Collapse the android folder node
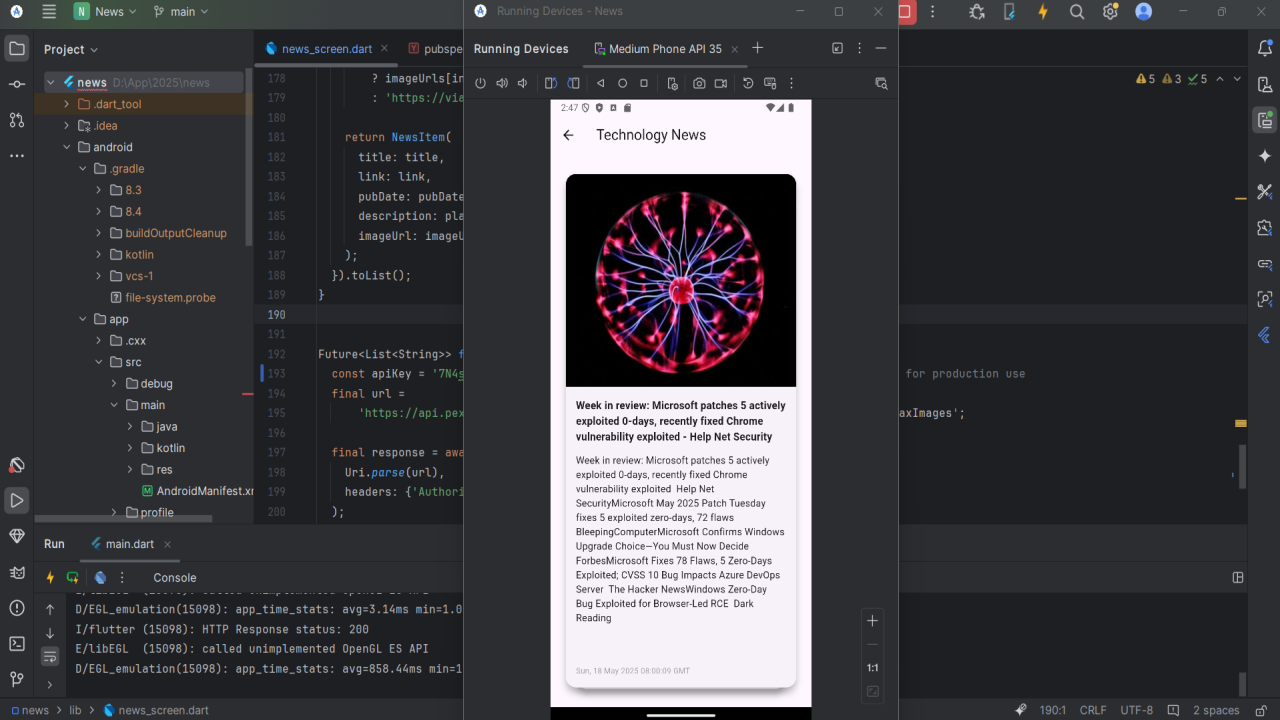This screenshot has width=1280, height=720. pyautogui.click(x=67, y=147)
